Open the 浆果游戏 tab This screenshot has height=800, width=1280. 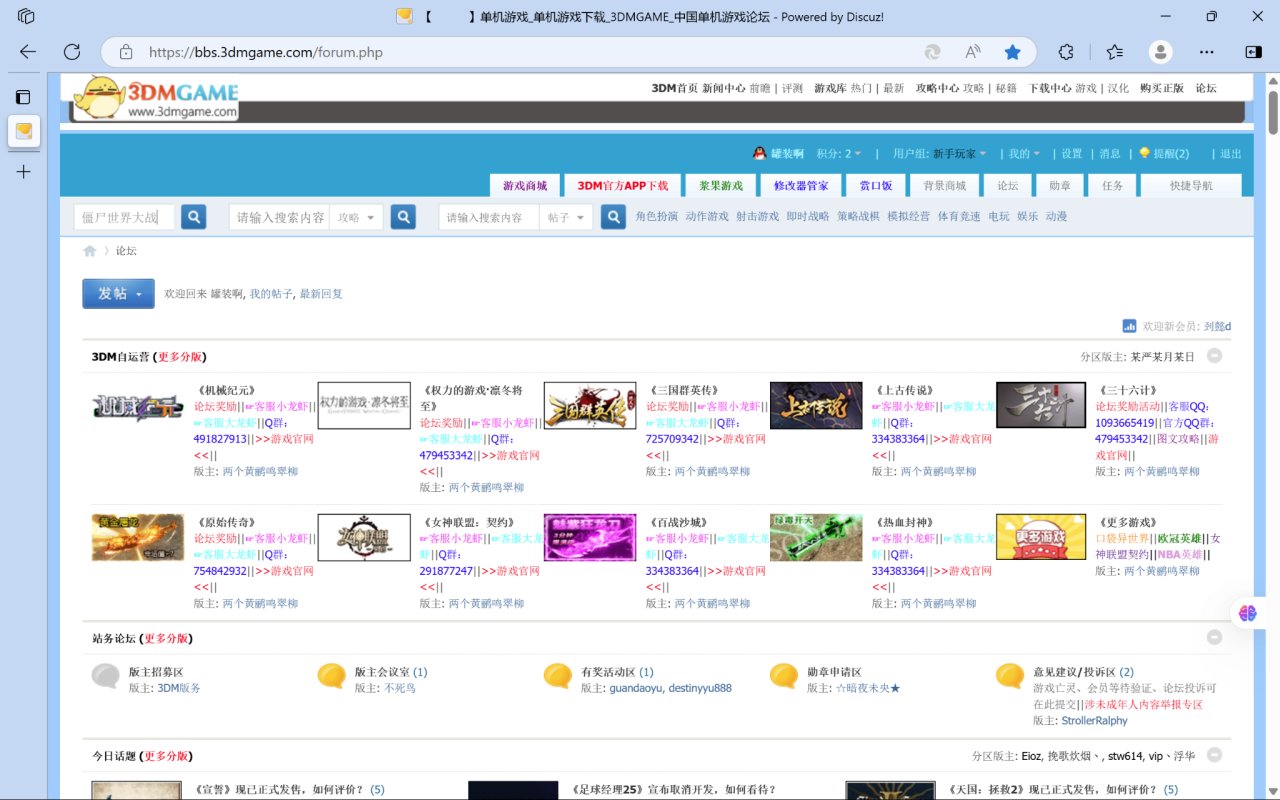[721, 185]
